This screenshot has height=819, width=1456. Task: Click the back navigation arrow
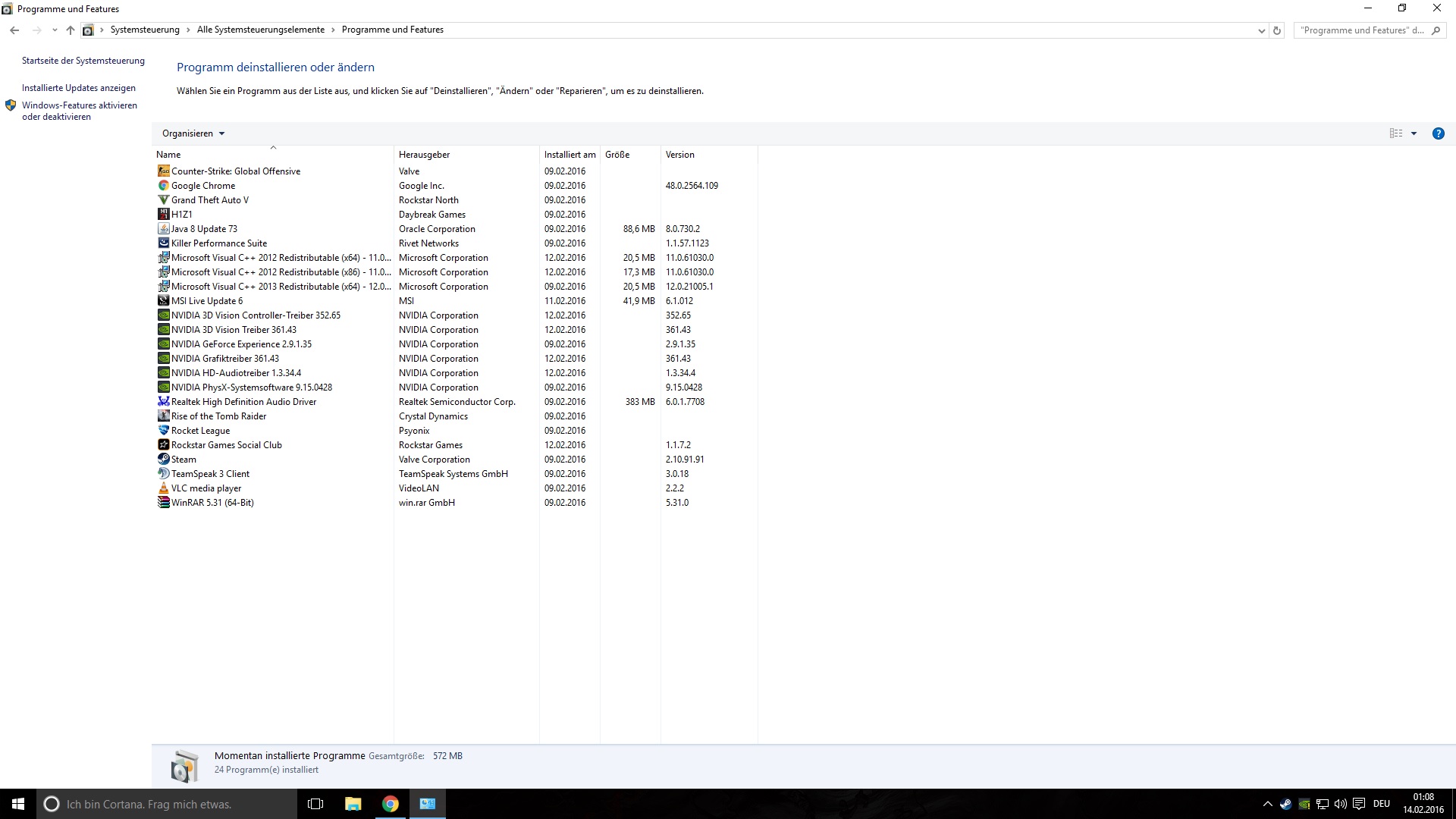[14, 30]
